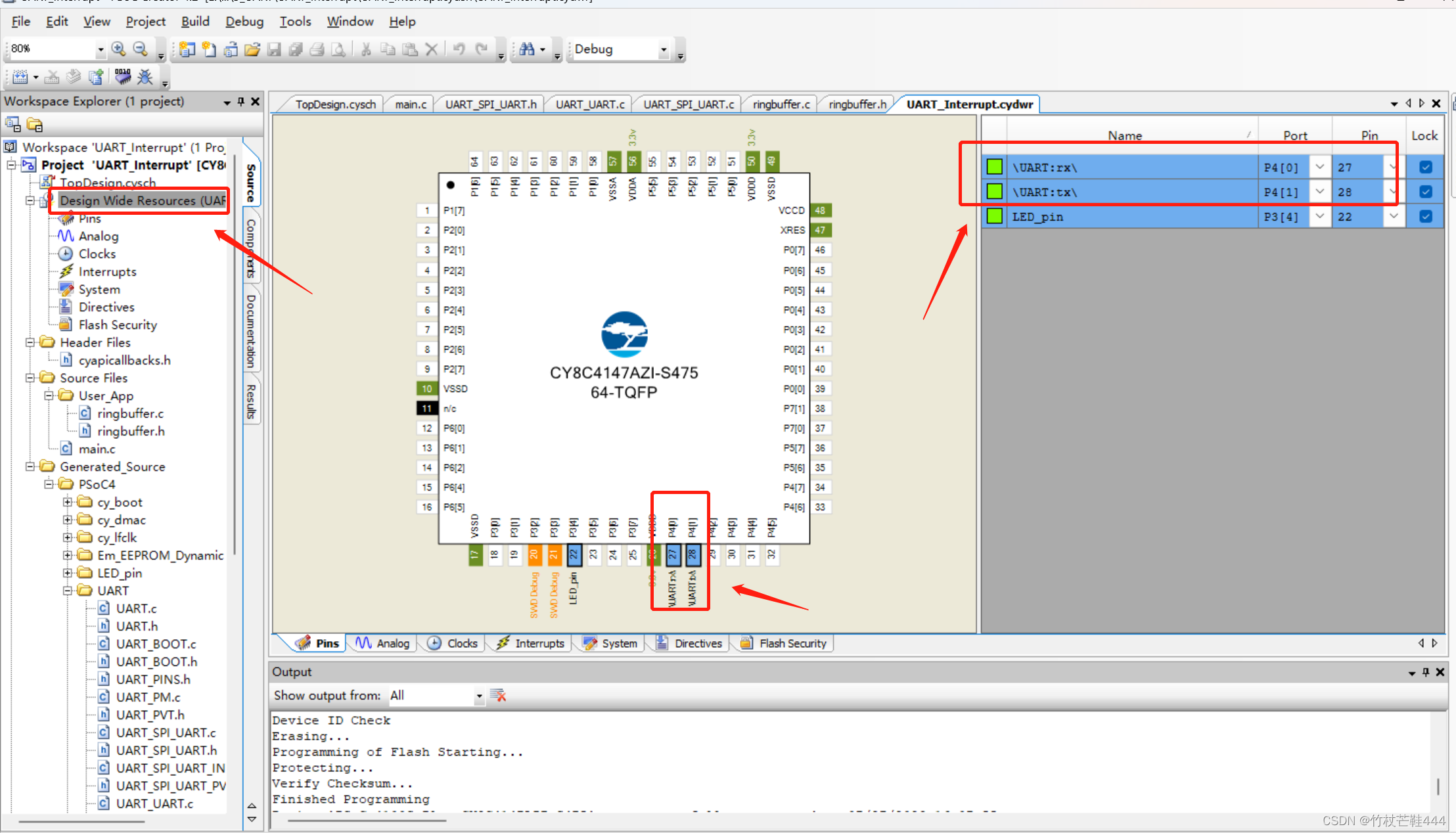Screen dimensions: 1456x833
Task: Toggle the Lock checkbox for UART:tx pin
Action: (x=1425, y=191)
